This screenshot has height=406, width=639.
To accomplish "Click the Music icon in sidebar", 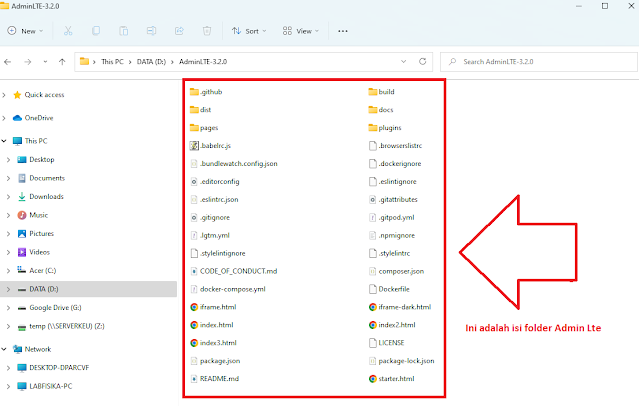I will pyautogui.click(x=22, y=215).
